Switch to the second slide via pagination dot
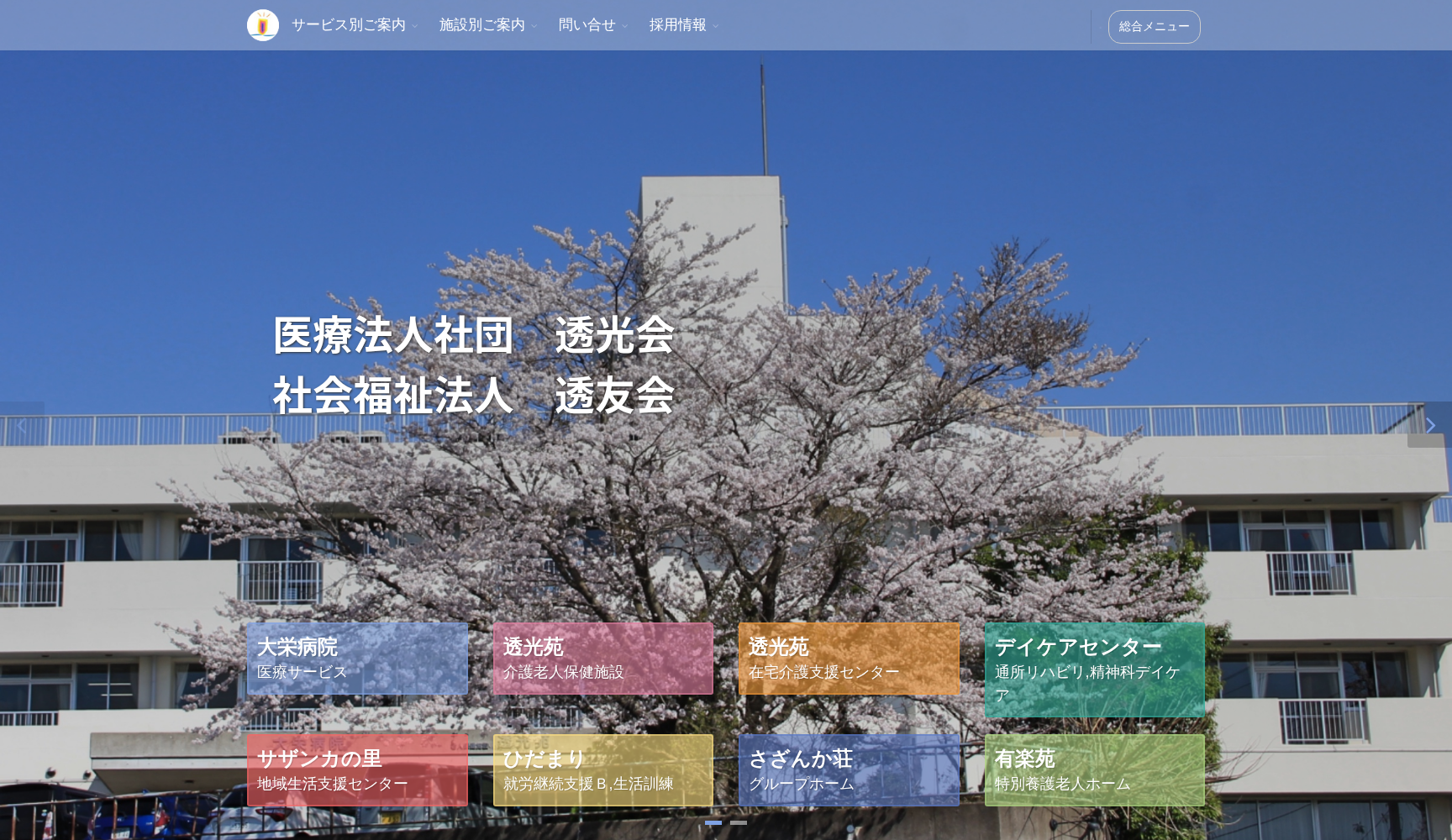Screen dimensions: 1452x840 click(740, 824)
